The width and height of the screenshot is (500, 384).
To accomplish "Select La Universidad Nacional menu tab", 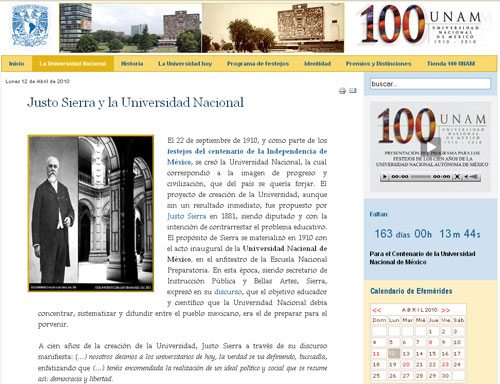I will pyautogui.click(x=73, y=63).
